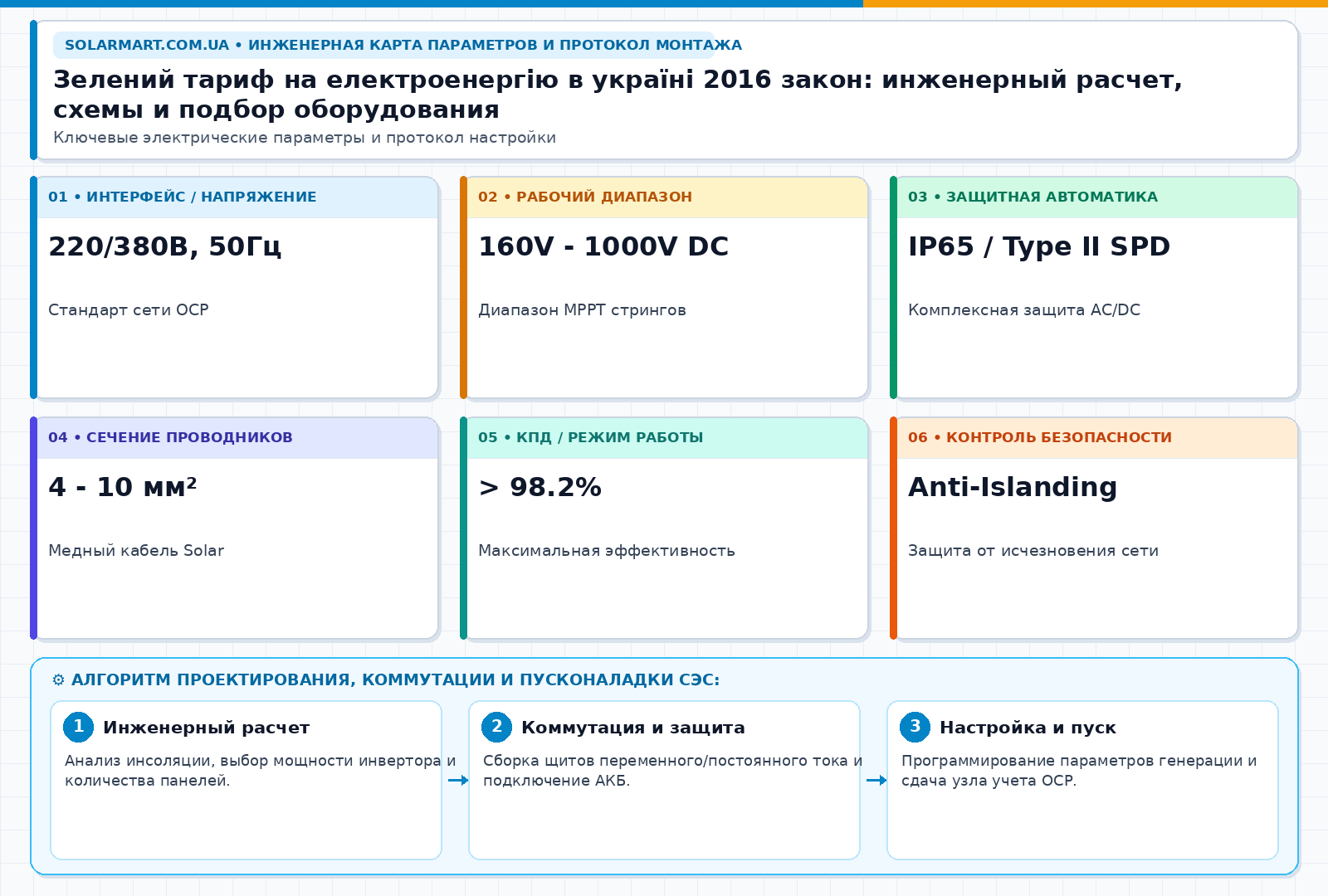This screenshot has width=1328, height=896.
Task: Click the value 4 - 10 мм²
Action: point(123,488)
